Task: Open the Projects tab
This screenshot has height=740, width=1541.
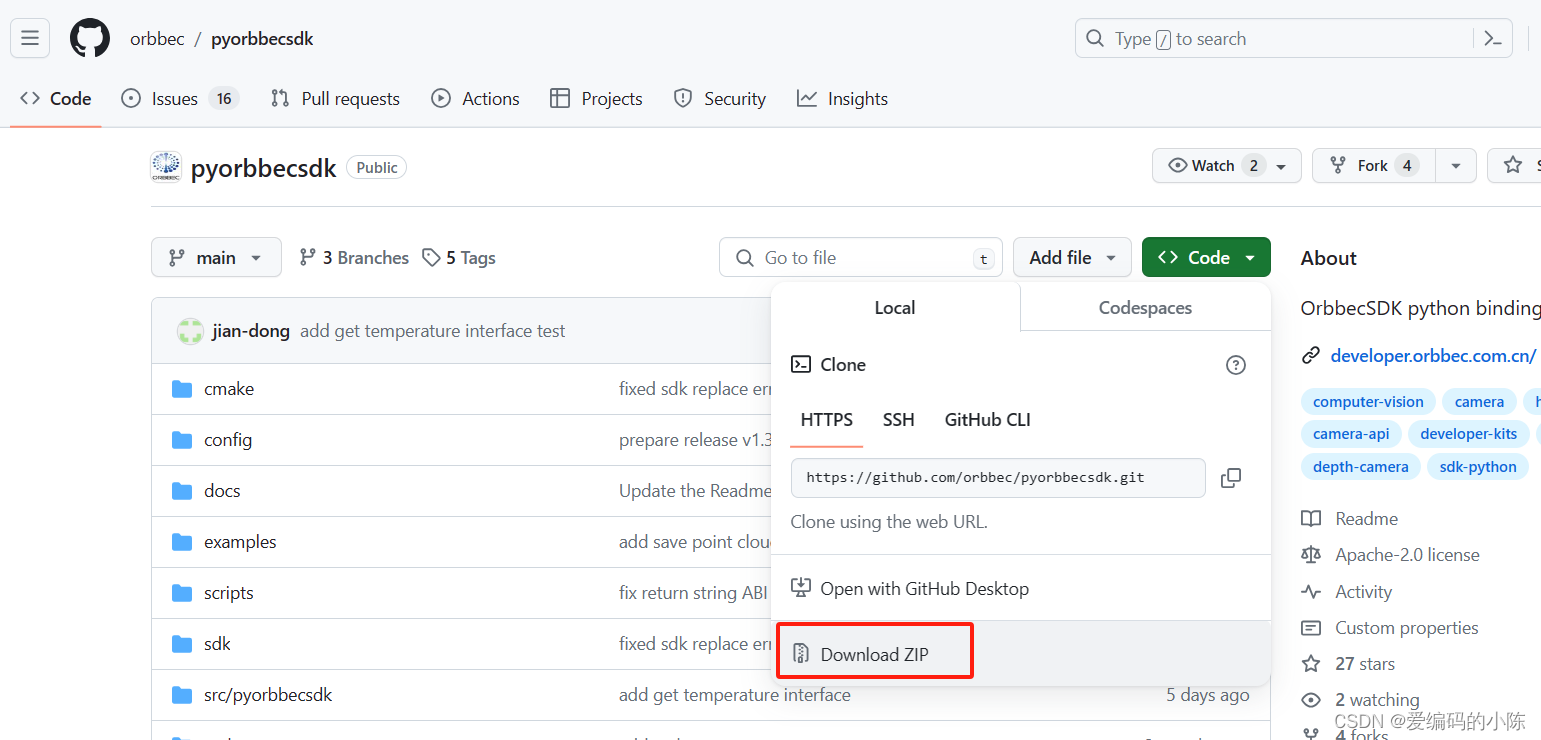Action: pos(596,98)
